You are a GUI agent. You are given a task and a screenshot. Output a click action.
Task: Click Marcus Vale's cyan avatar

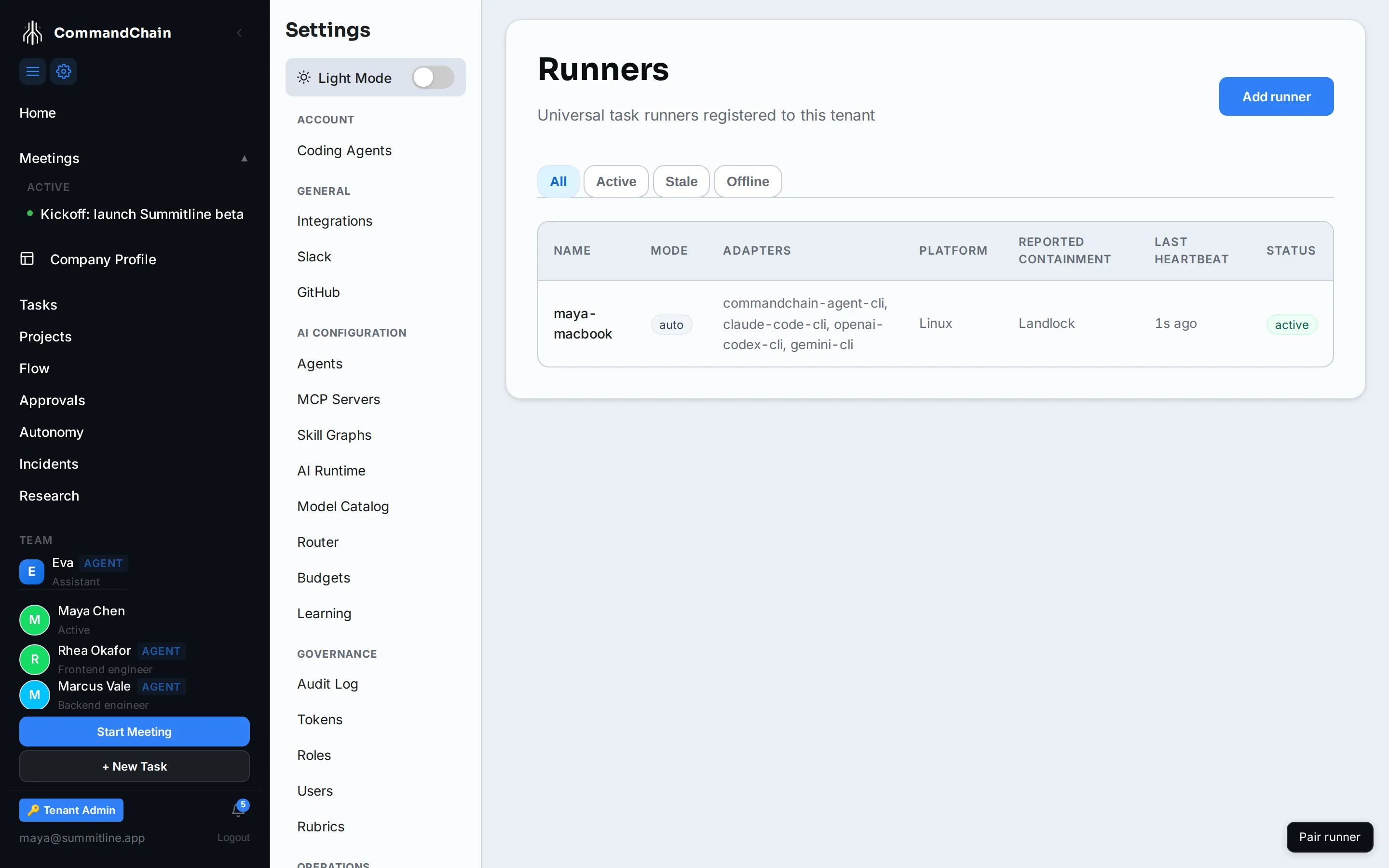click(x=34, y=694)
